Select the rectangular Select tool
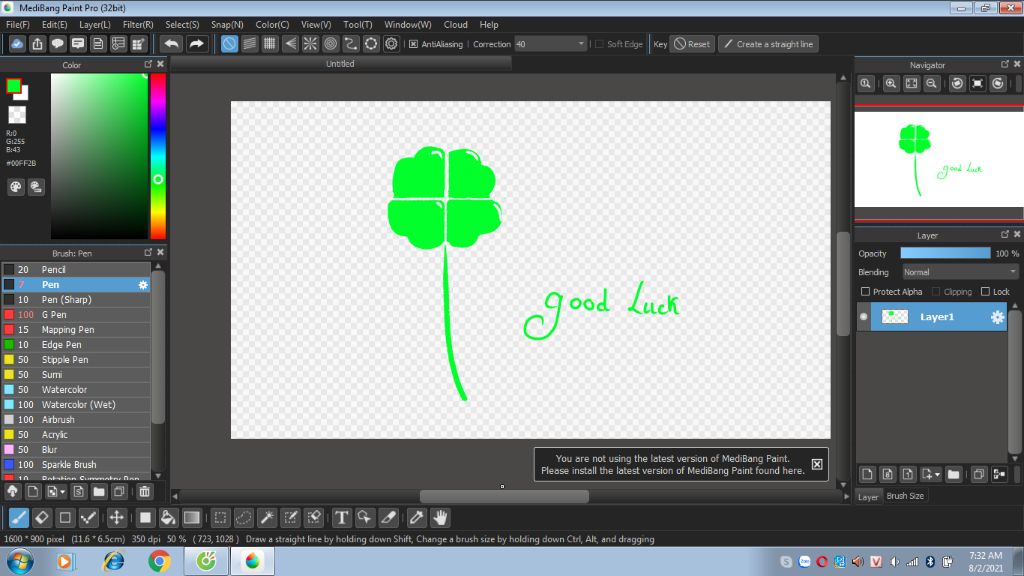Image resolution: width=1024 pixels, height=576 pixels. tap(220, 518)
